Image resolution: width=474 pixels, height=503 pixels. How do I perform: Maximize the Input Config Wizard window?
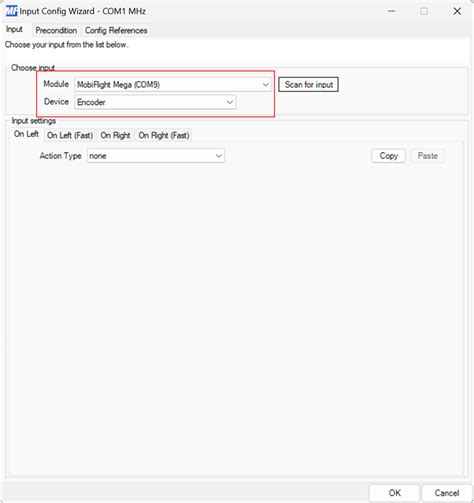[x=424, y=11]
